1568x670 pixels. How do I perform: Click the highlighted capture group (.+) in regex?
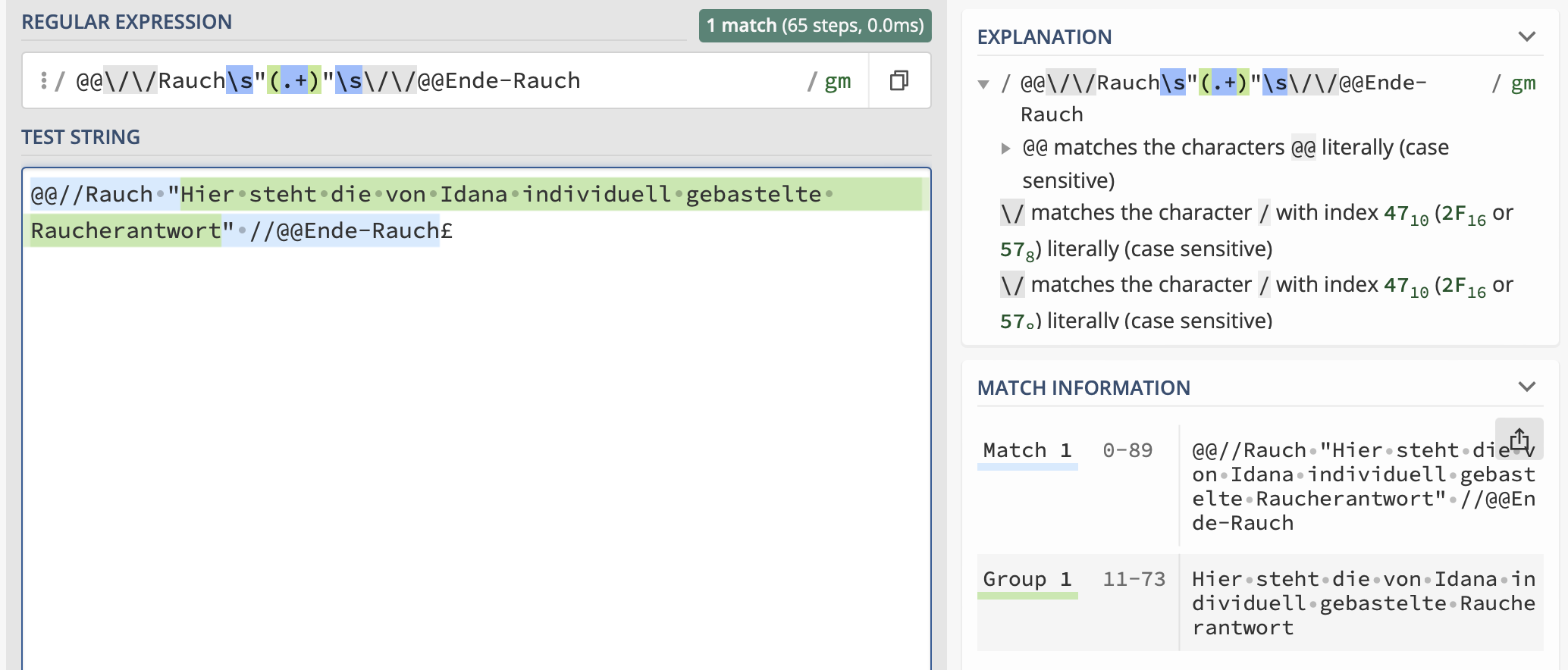click(294, 80)
